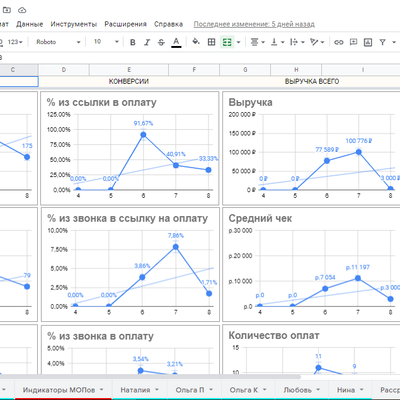
Task: Open the 123 number format dropdown
Action: (15, 42)
